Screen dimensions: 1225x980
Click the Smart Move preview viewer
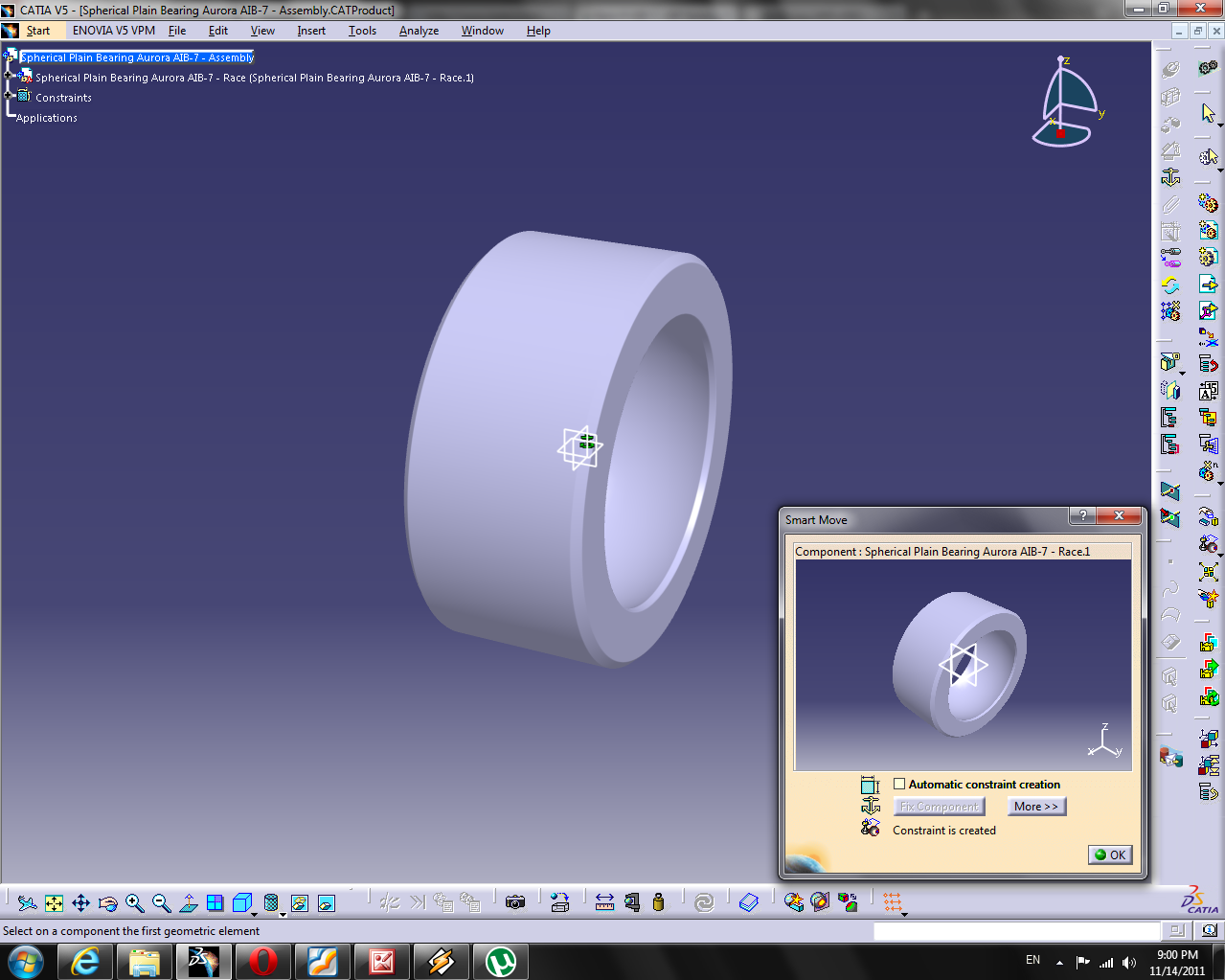964,665
